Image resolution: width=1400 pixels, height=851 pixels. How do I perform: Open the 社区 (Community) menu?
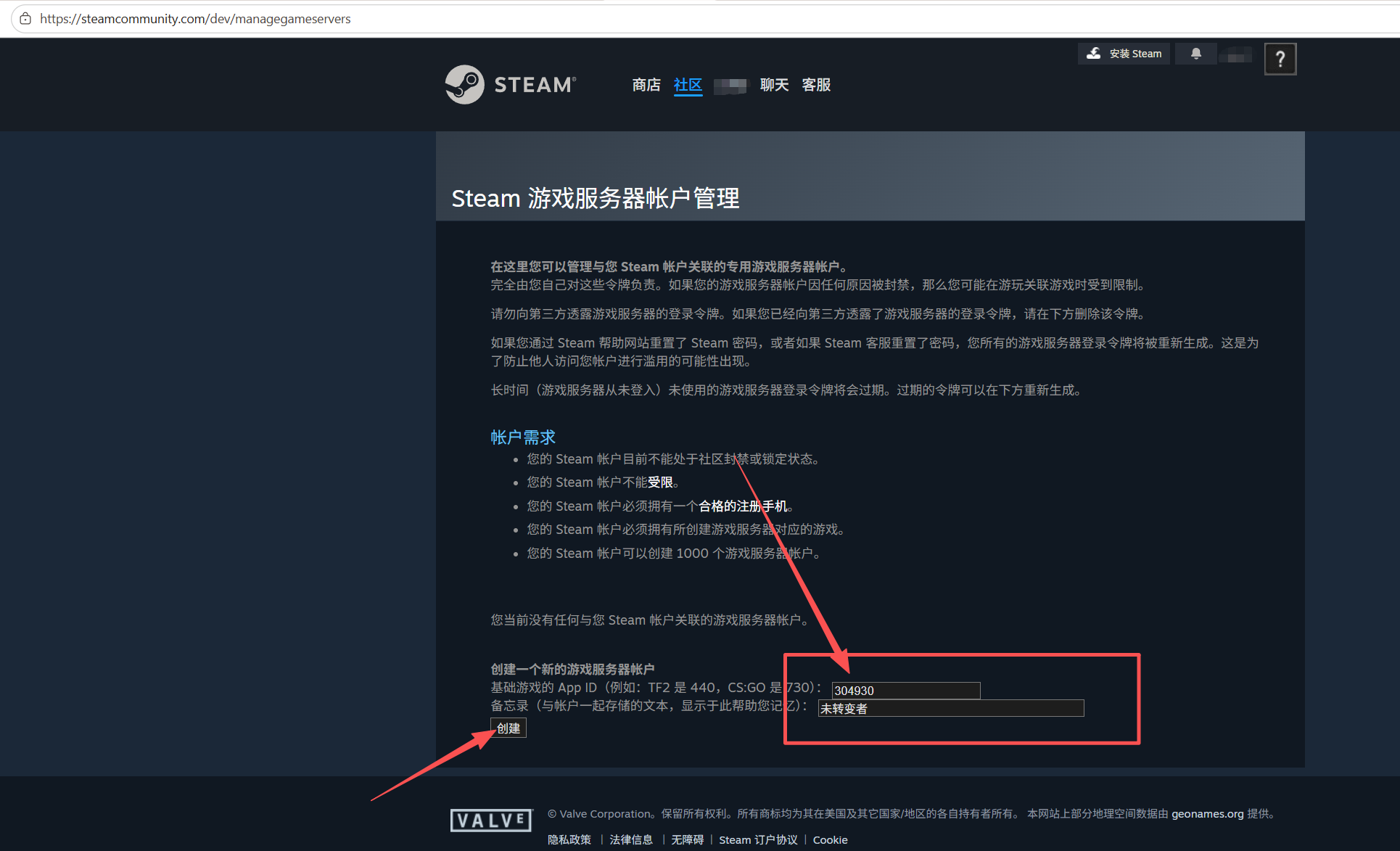click(688, 85)
